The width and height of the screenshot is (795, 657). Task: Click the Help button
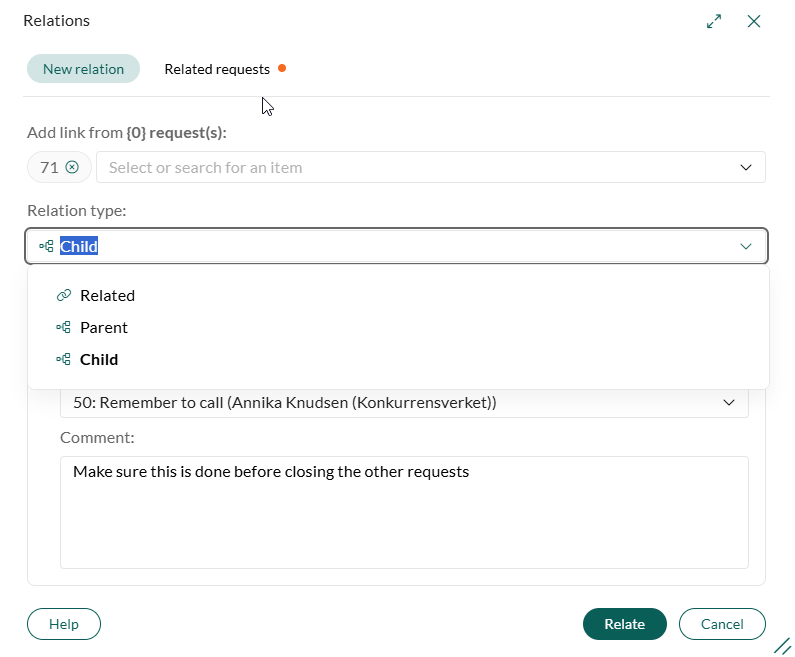(x=64, y=624)
